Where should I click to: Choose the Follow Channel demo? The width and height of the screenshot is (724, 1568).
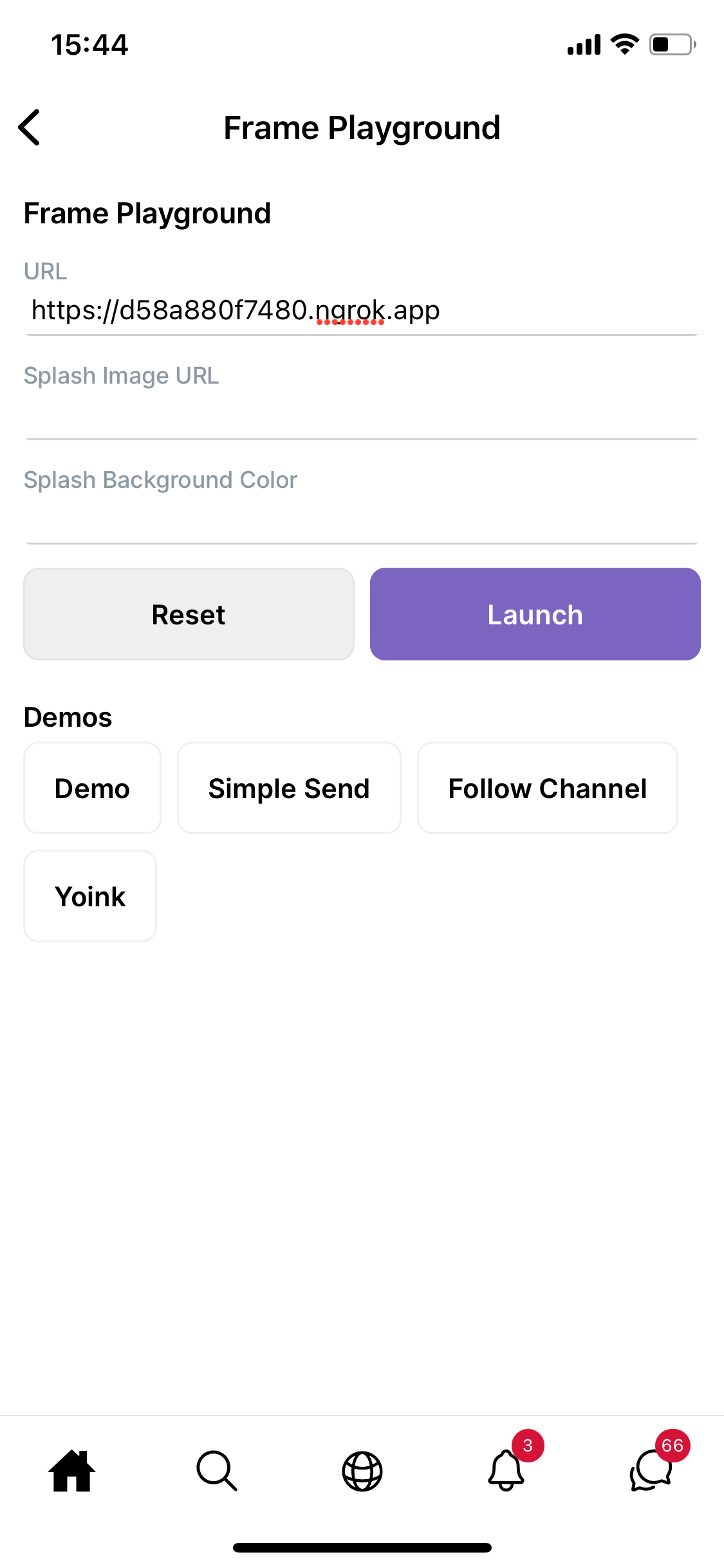(547, 788)
